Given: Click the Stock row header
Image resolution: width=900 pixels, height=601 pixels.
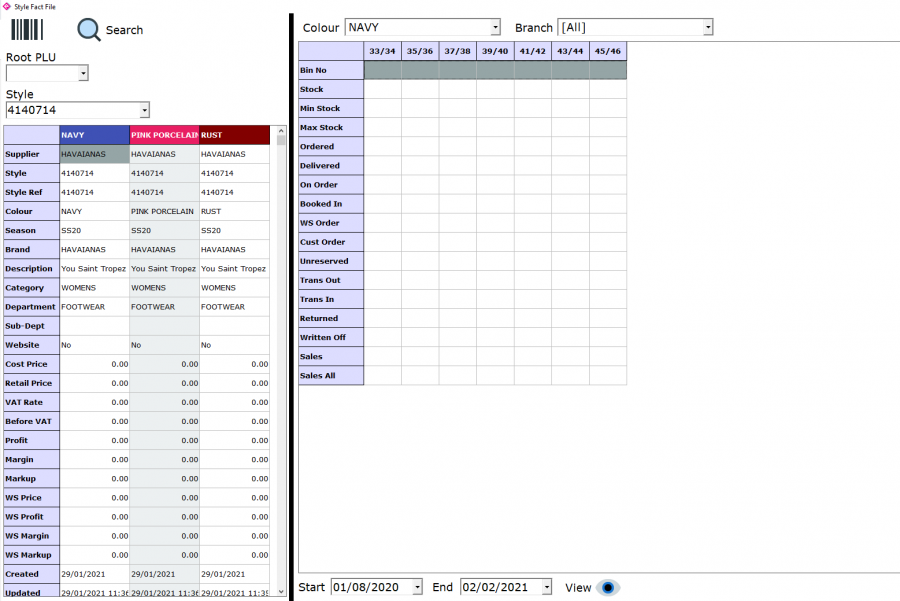Looking at the screenshot, I should pos(331,89).
